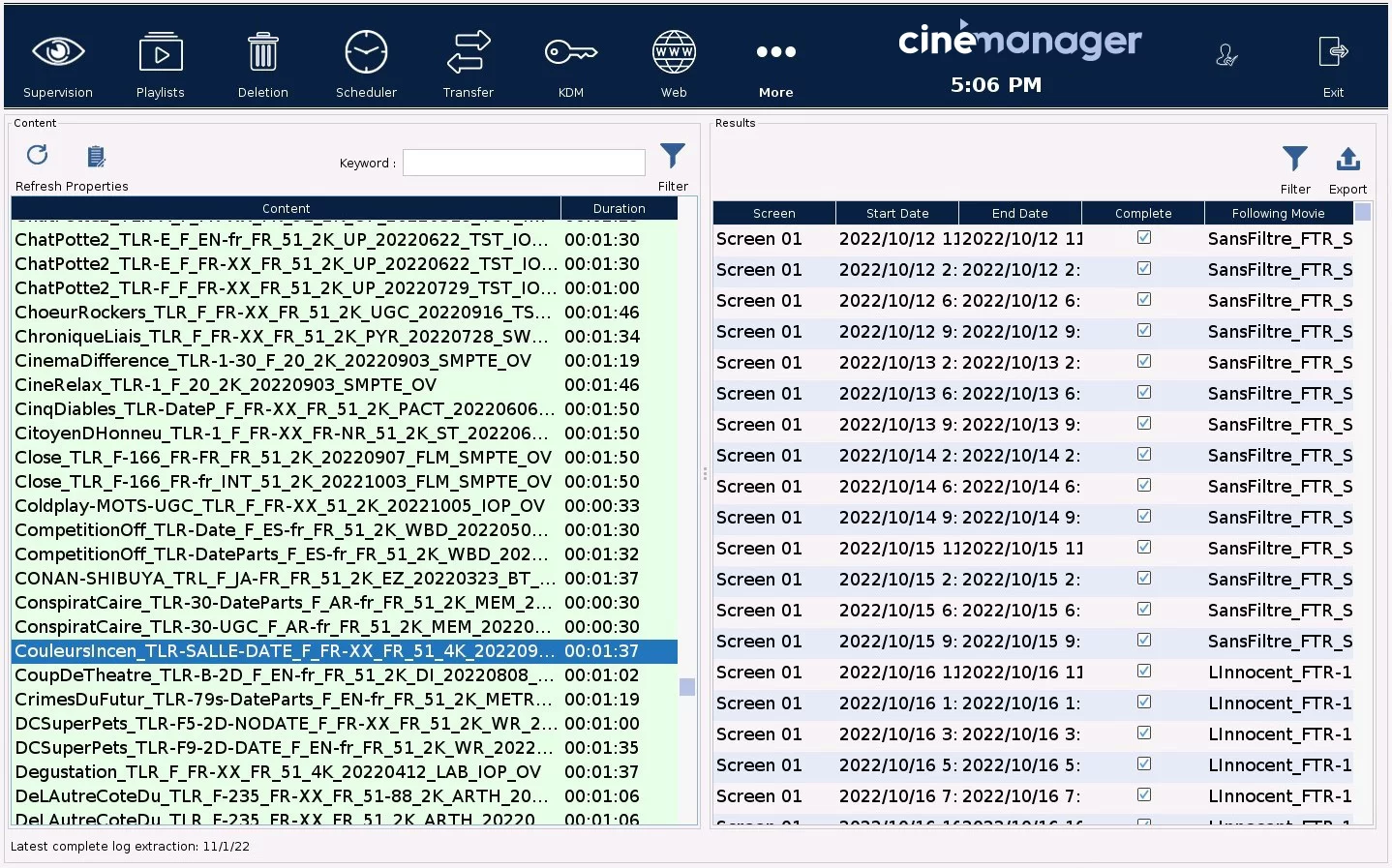
Task: Toggle Complete checkbox in 2022/10/13 6: row
Action: (1143, 393)
